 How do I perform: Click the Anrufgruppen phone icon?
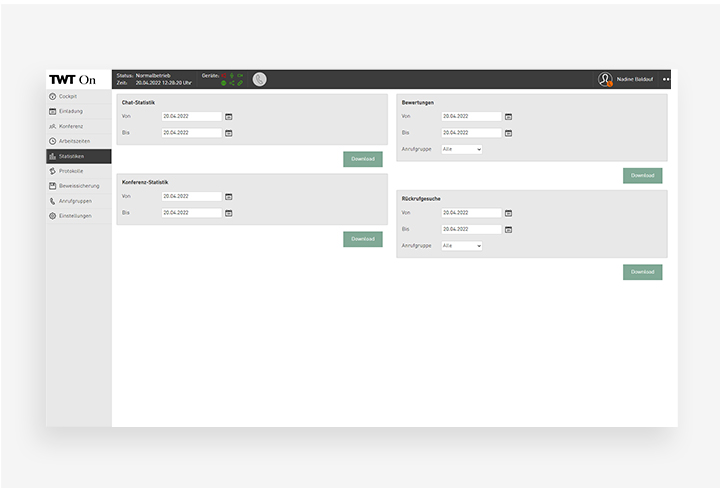click(x=52, y=201)
